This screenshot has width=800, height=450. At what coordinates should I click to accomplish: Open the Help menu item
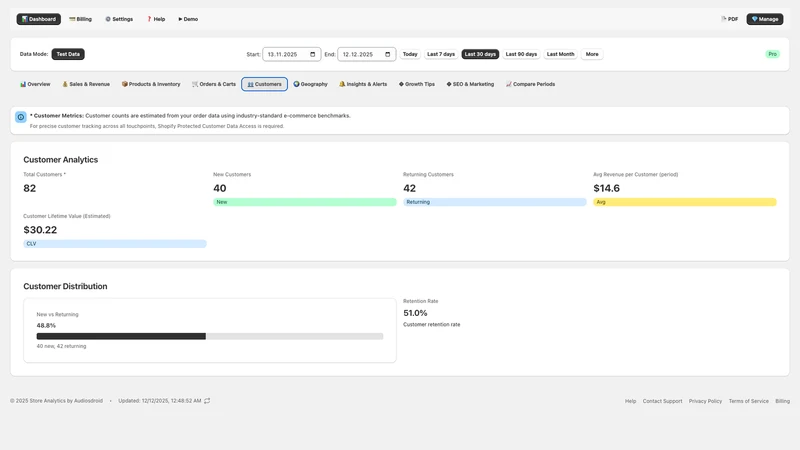click(156, 19)
